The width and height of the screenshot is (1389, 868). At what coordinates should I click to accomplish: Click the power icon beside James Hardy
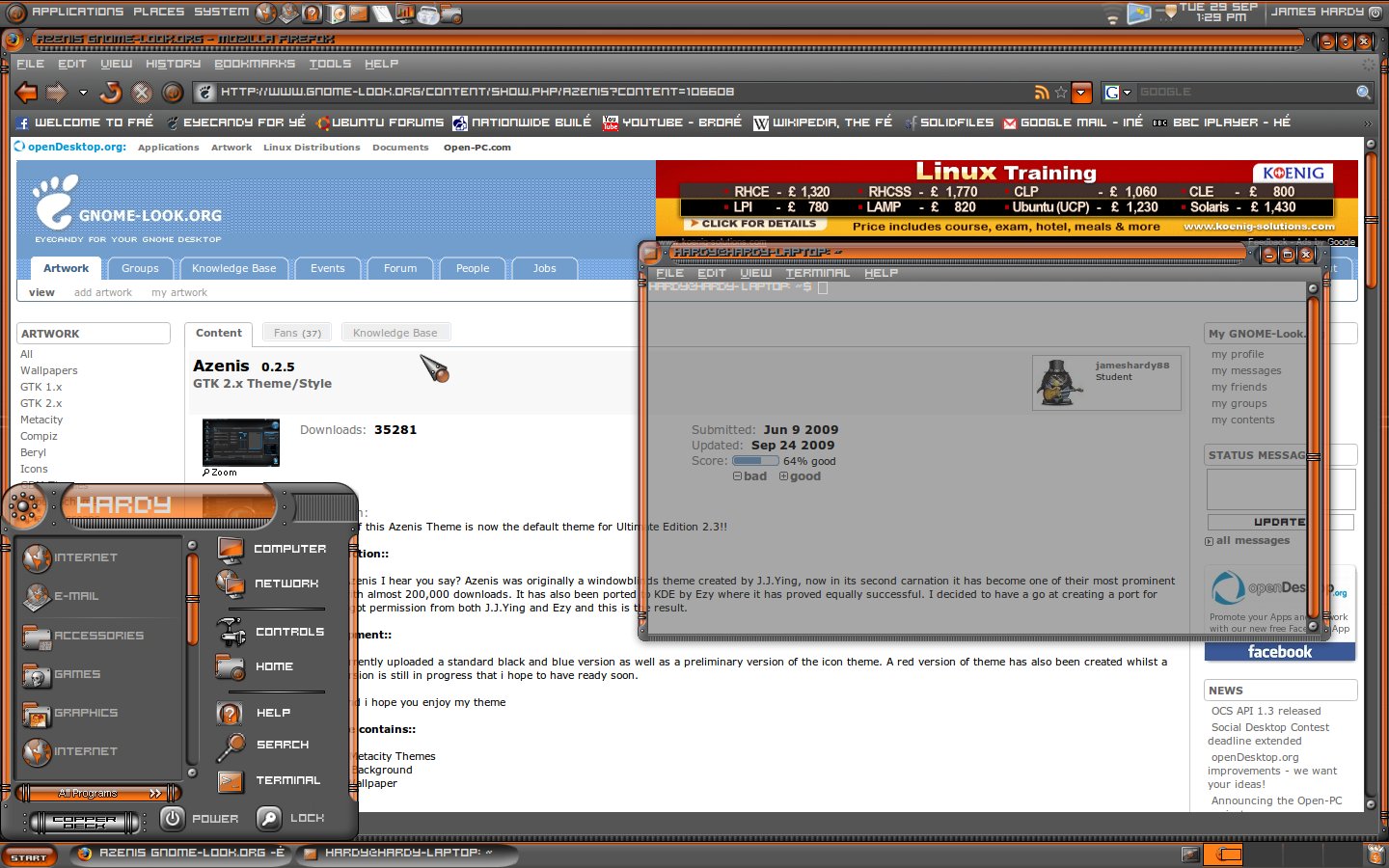click(1375, 13)
